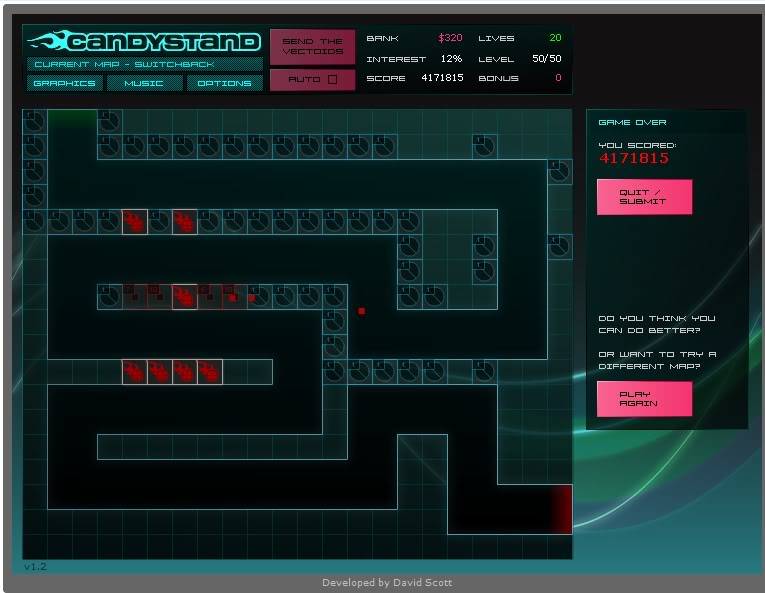
Task: Click the 'Do you think you can do better?' text
Action: [x=657, y=324]
